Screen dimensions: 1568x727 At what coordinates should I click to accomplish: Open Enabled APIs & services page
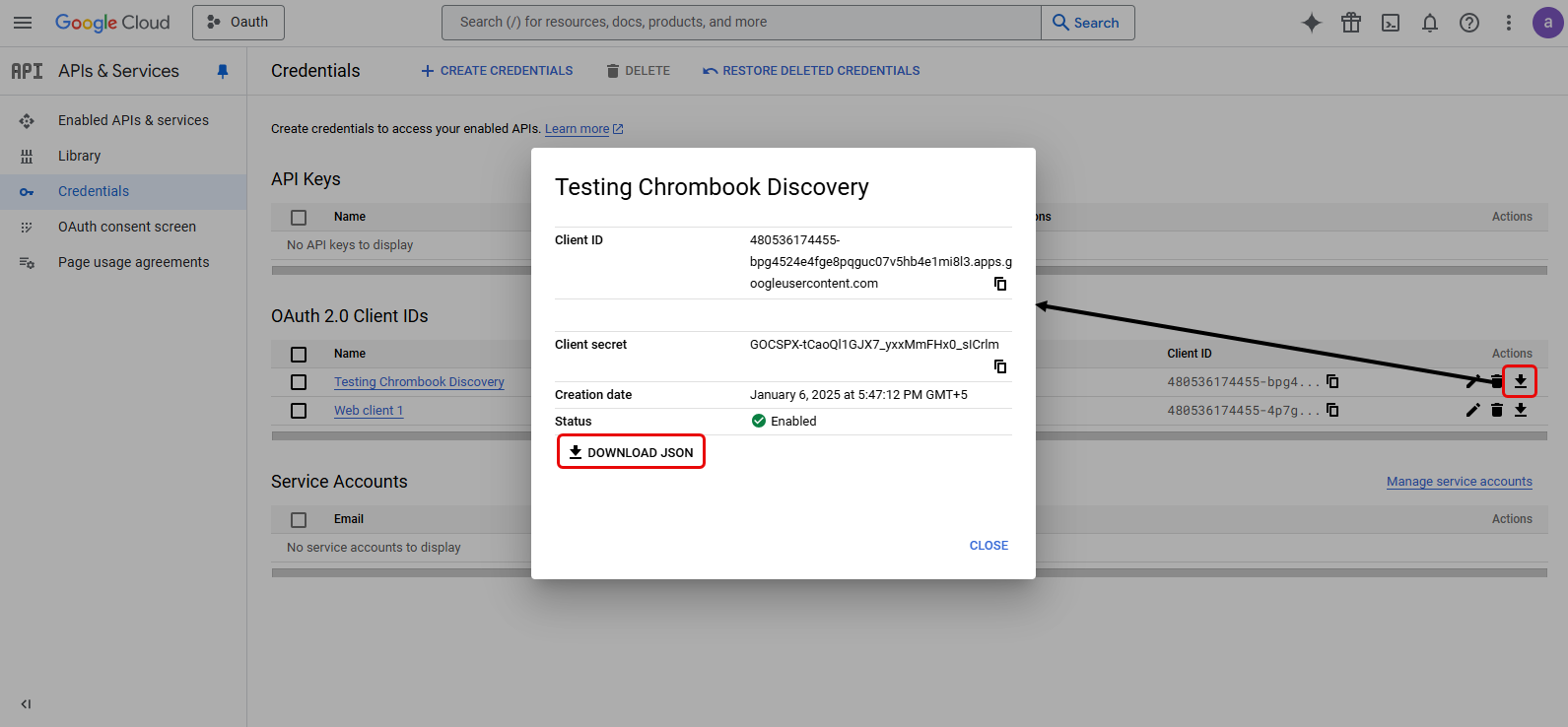[133, 120]
